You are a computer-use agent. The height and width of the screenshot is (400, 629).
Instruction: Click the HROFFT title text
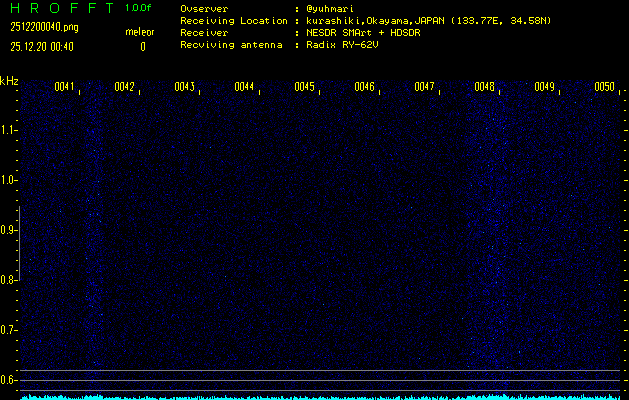pyautogui.click(x=62, y=8)
